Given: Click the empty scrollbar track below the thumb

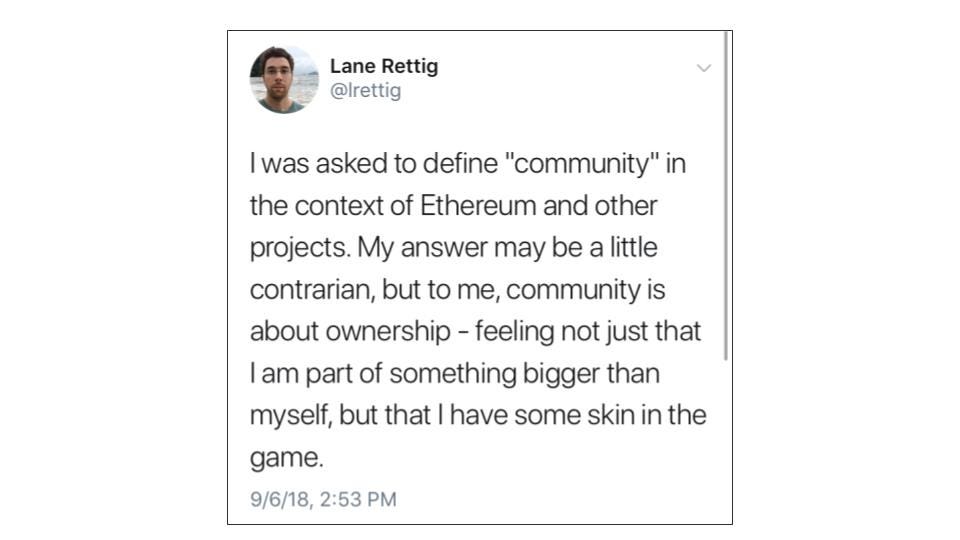Looking at the screenshot, I should [726, 441].
